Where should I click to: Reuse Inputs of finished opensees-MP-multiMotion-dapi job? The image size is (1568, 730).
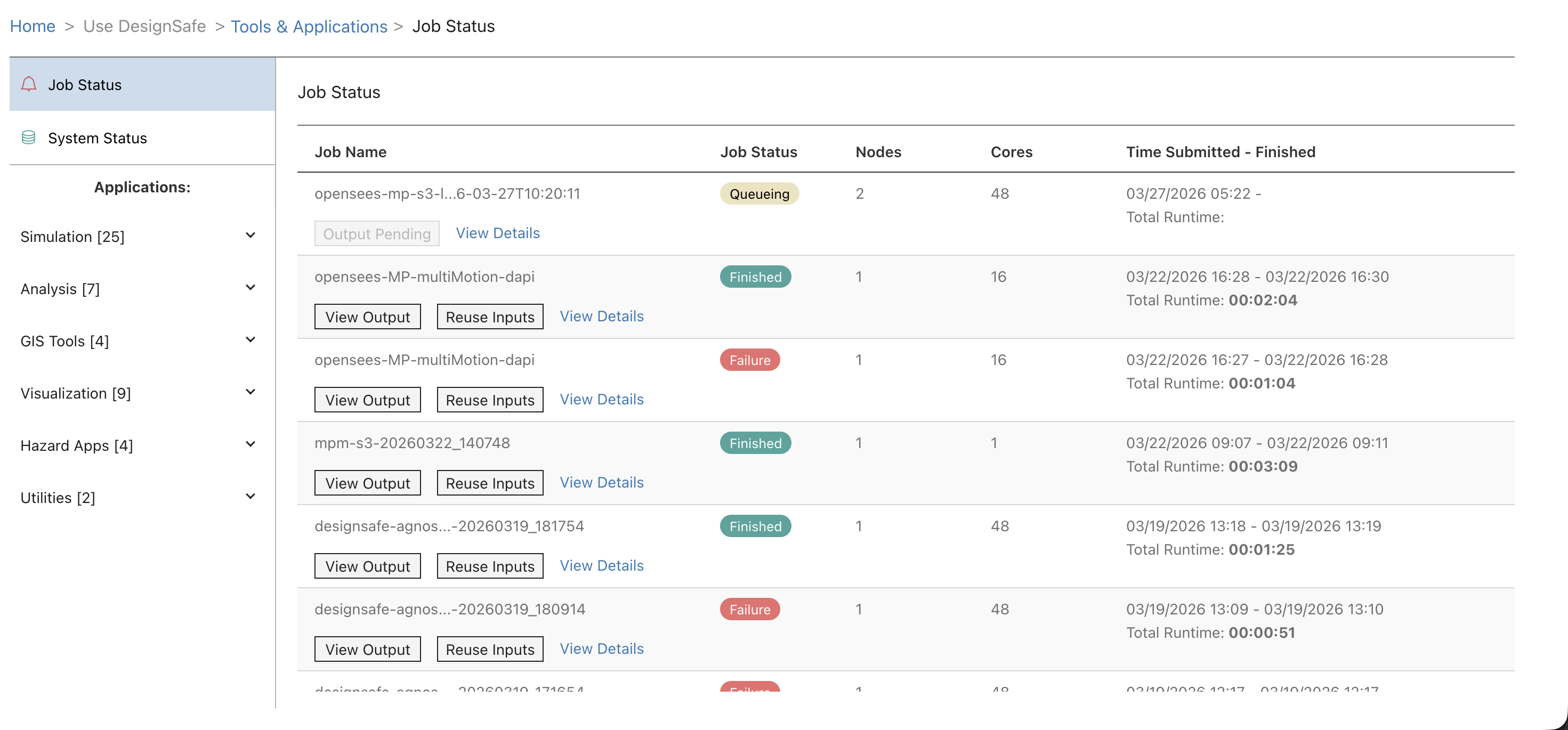tap(490, 317)
